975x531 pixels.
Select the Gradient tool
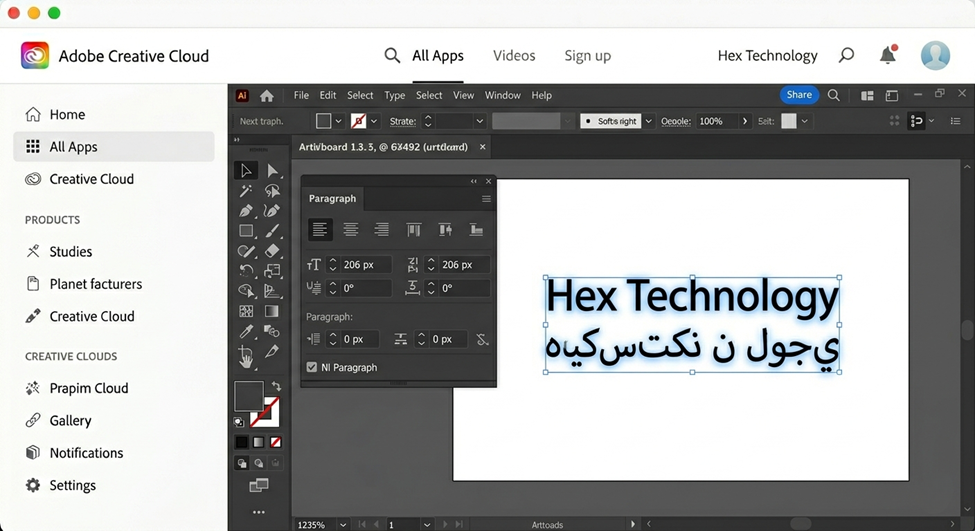click(272, 311)
